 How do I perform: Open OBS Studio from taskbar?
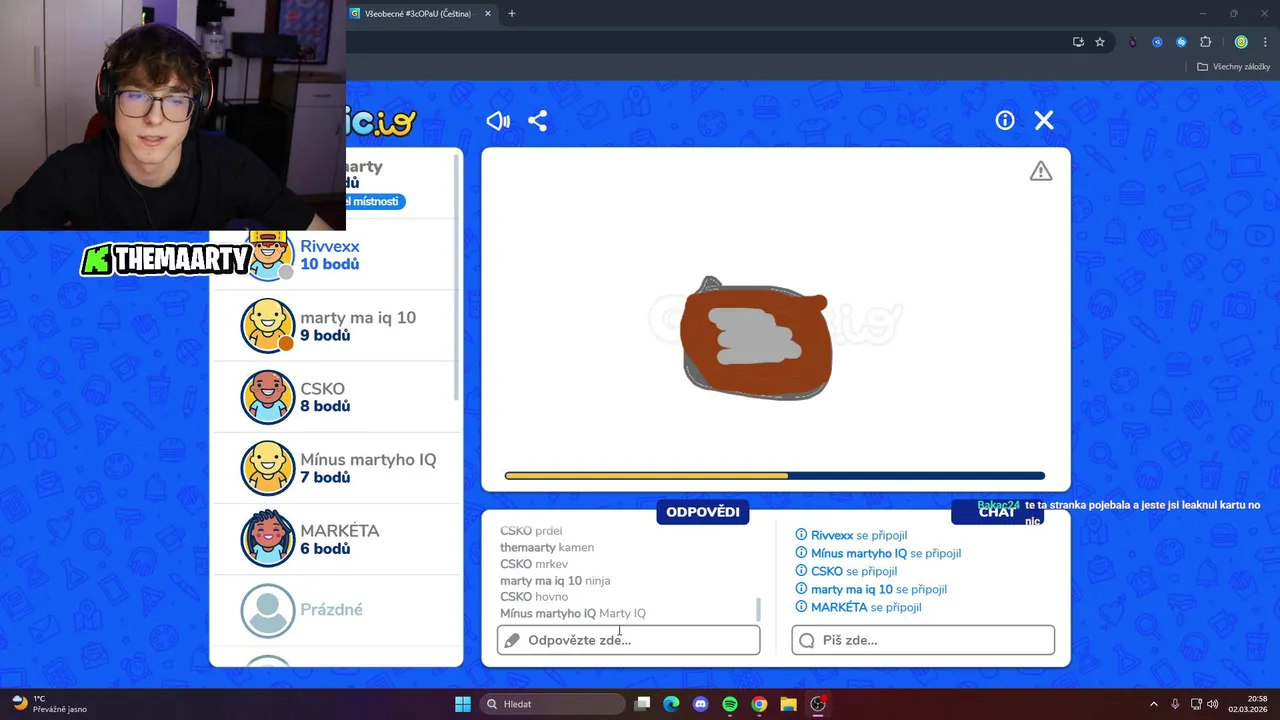click(818, 704)
